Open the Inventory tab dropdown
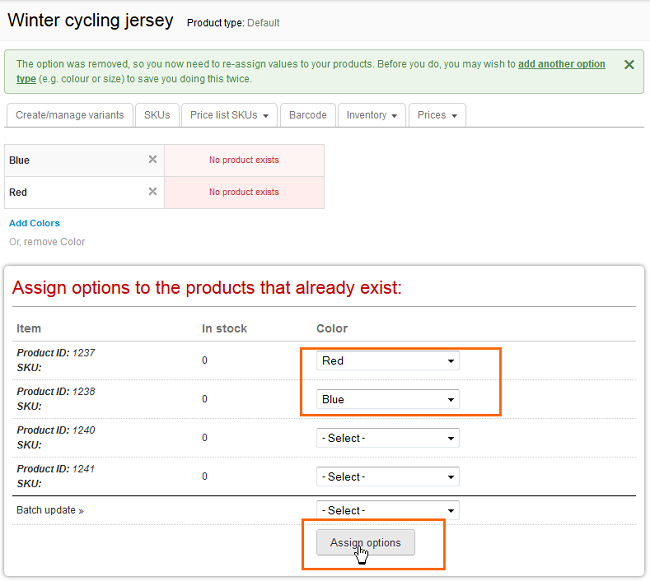Viewport: 650px width, 581px height. [371, 115]
